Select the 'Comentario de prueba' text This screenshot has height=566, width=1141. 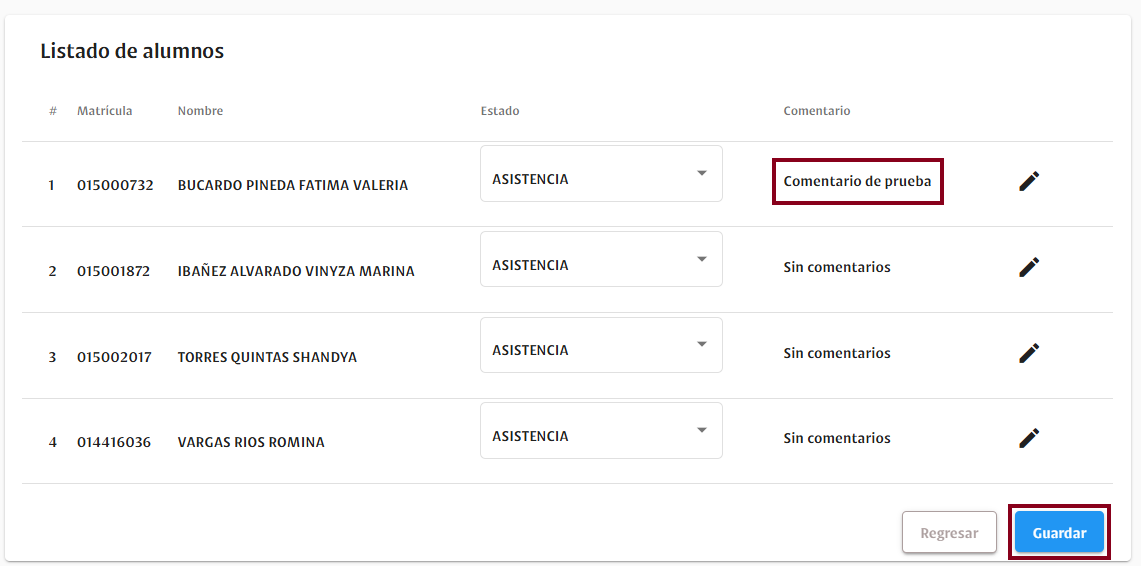coord(857,182)
